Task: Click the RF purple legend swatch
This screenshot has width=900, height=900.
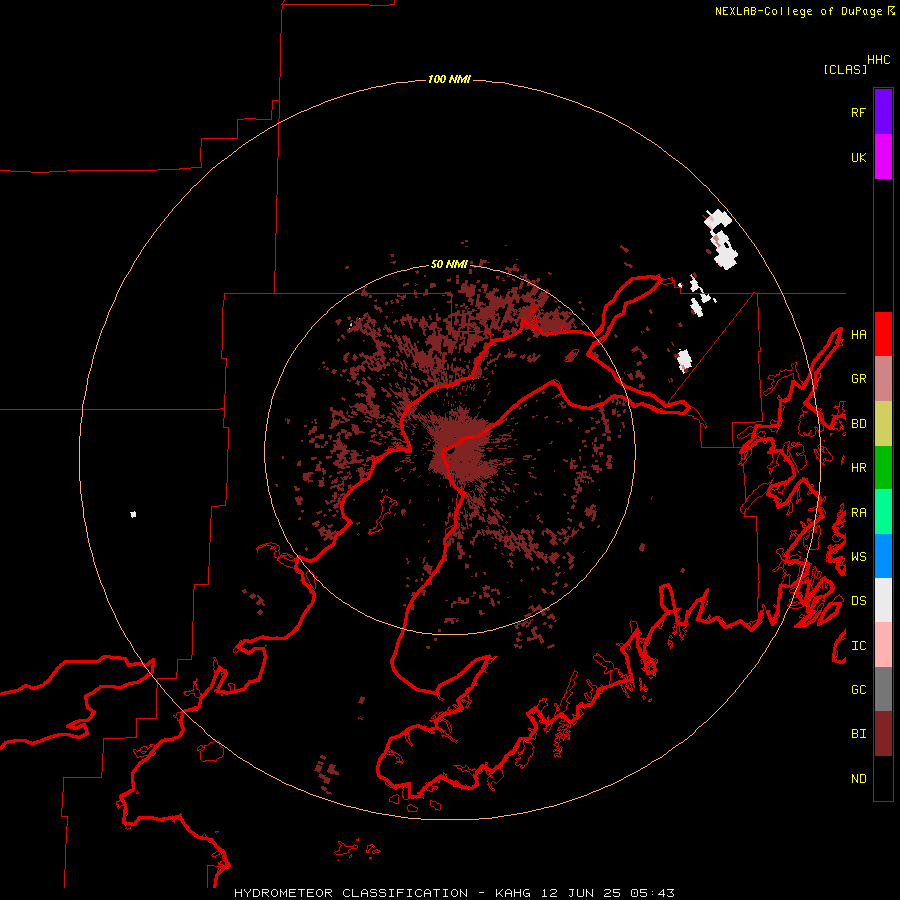Action: (x=883, y=112)
